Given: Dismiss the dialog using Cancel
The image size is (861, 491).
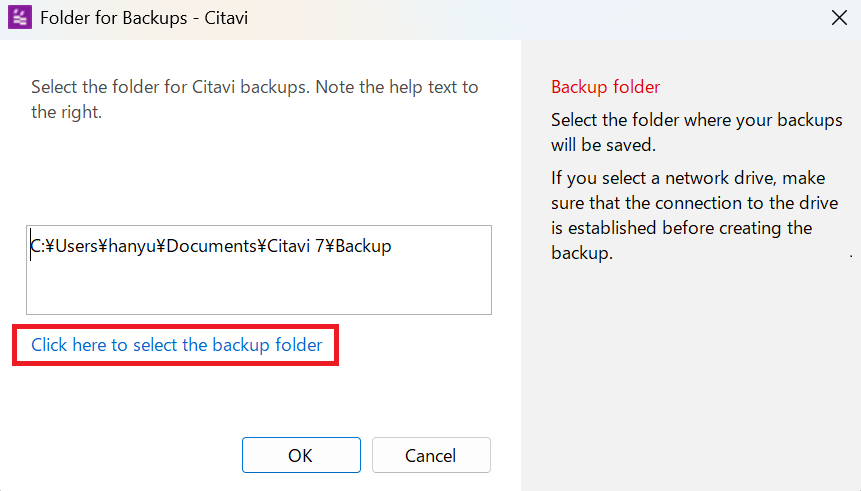Looking at the screenshot, I should [431, 455].
